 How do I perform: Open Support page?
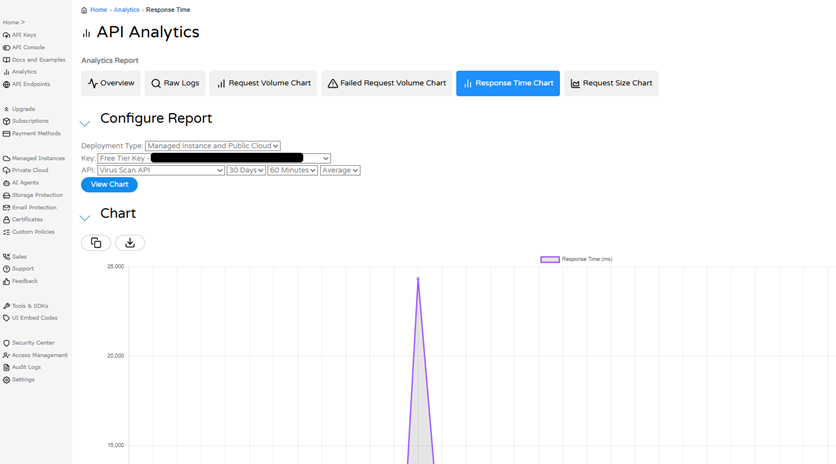18,269
